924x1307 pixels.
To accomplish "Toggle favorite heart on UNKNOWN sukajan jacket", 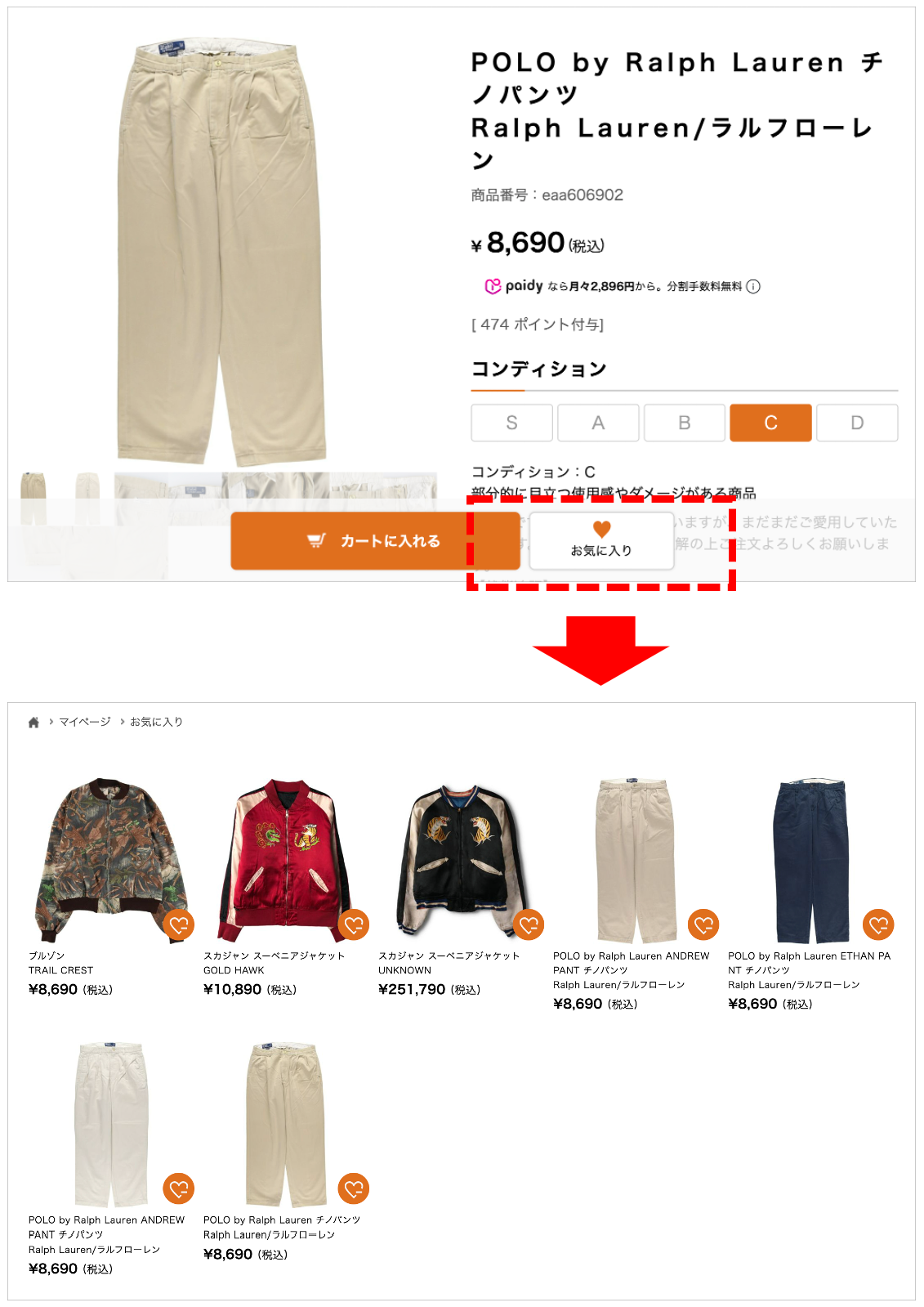I will pos(529,924).
